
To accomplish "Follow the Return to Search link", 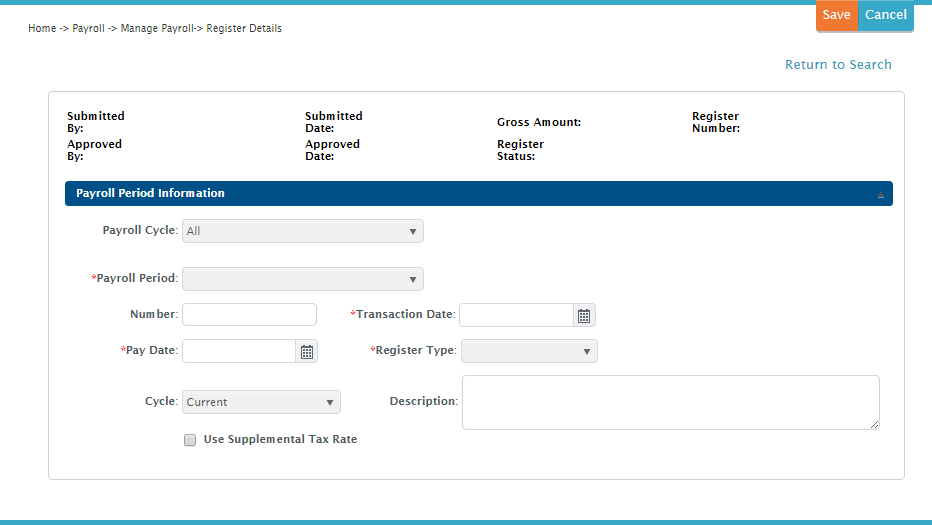I will 838,65.
